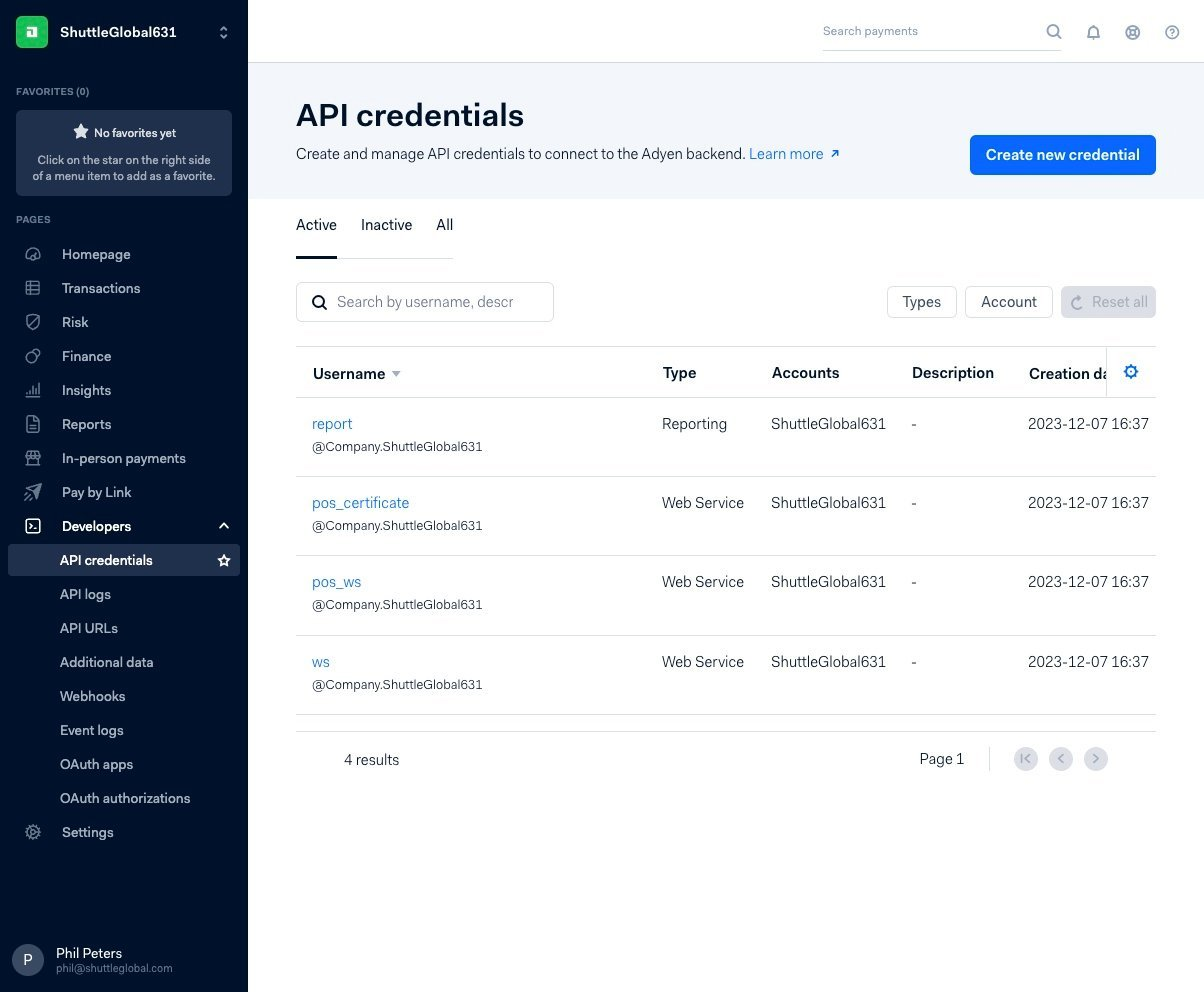Click the reset arrow icon in the Reset all button
The image size is (1204, 992).
(1077, 302)
